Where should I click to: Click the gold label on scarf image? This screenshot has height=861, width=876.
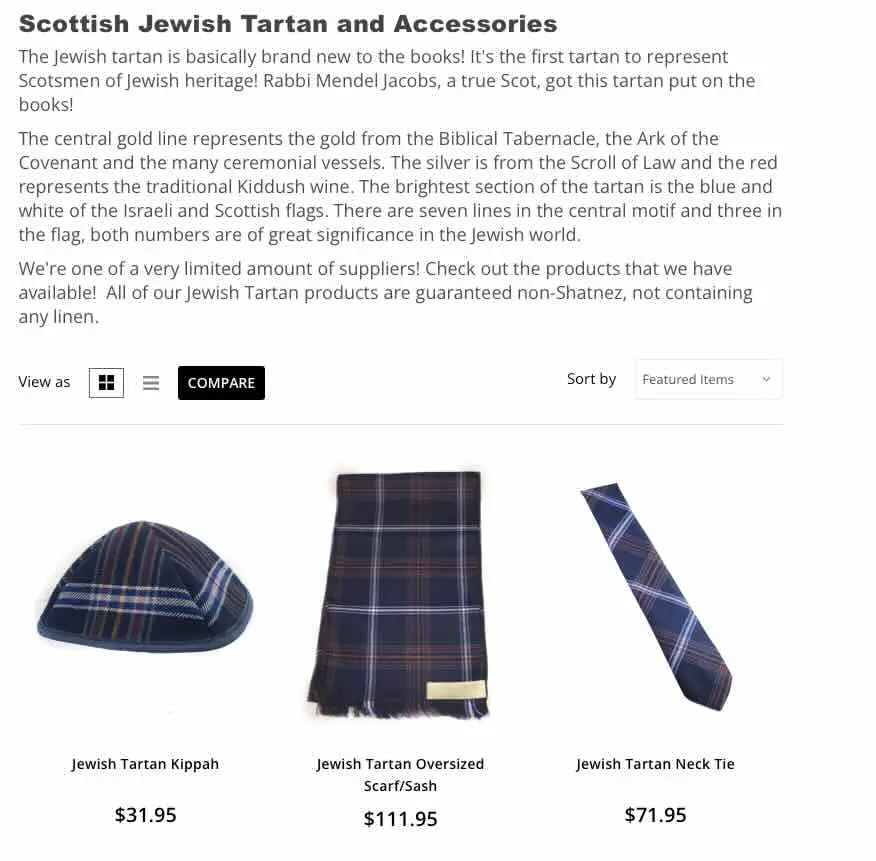[x=456, y=689]
